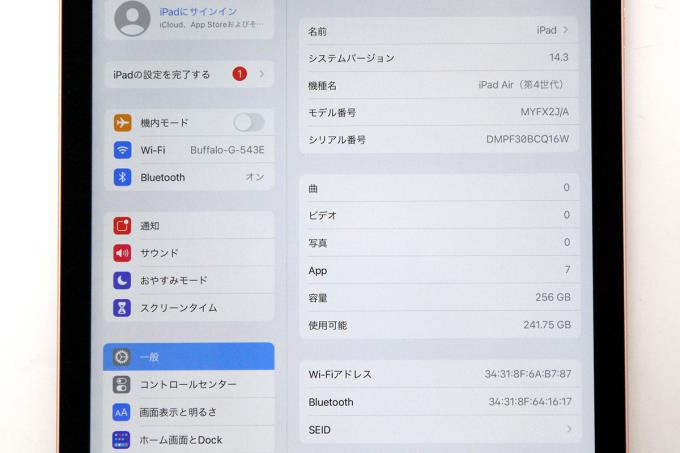Viewport: 680px width, 453px height.
Task: Open the SEID row
Action: tap(440, 430)
